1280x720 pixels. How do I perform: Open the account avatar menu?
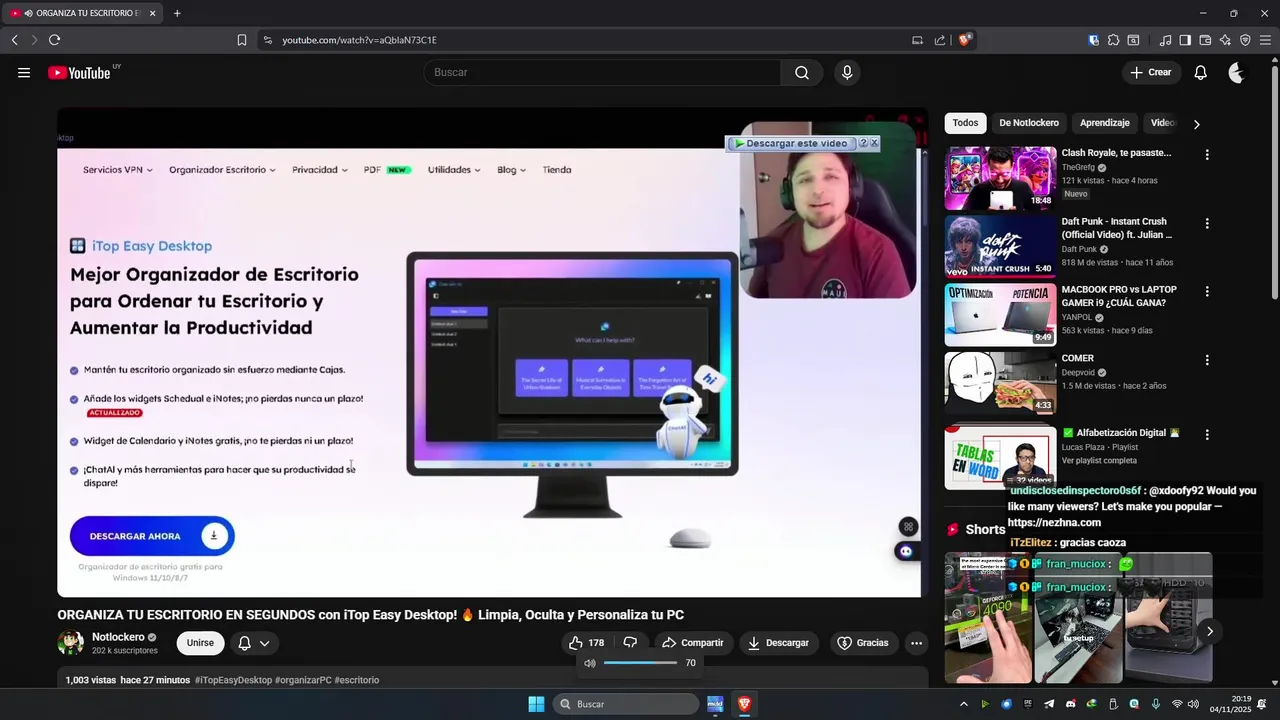click(1237, 73)
